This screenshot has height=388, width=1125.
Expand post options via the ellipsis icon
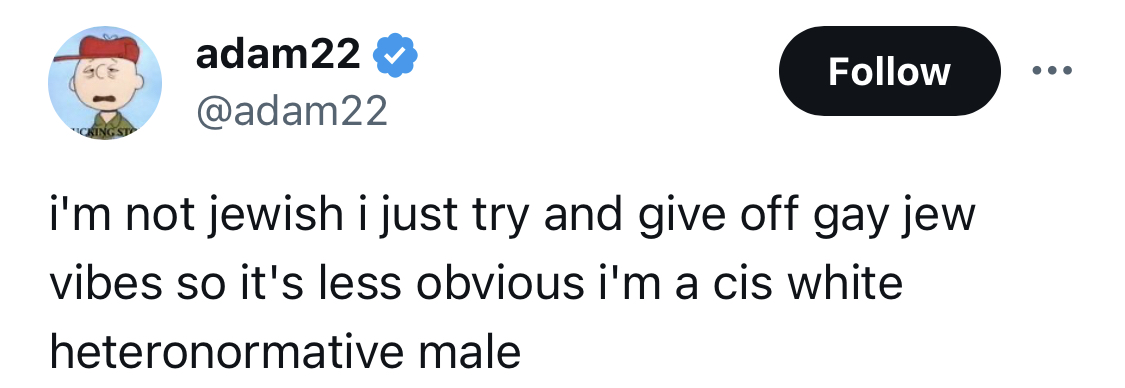[1051, 70]
